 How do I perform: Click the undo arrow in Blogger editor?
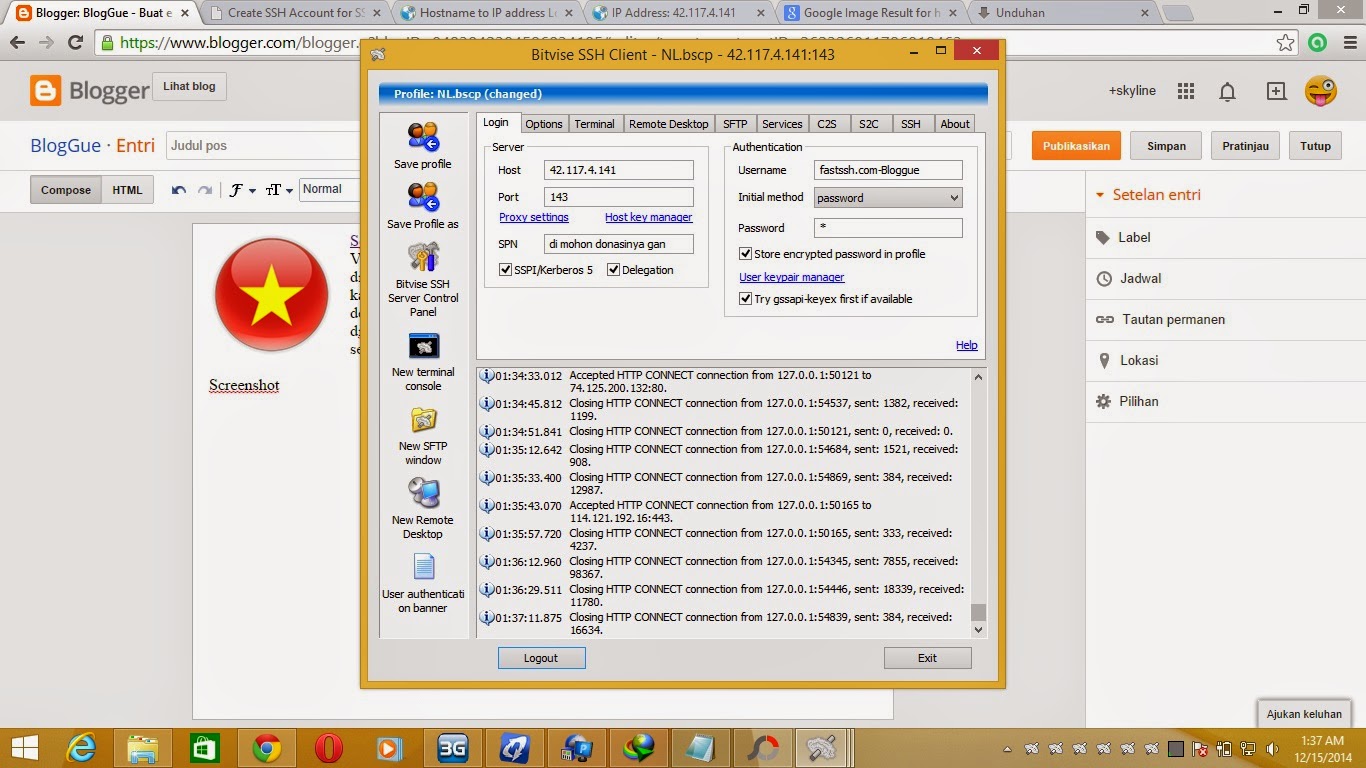coord(179,190)
